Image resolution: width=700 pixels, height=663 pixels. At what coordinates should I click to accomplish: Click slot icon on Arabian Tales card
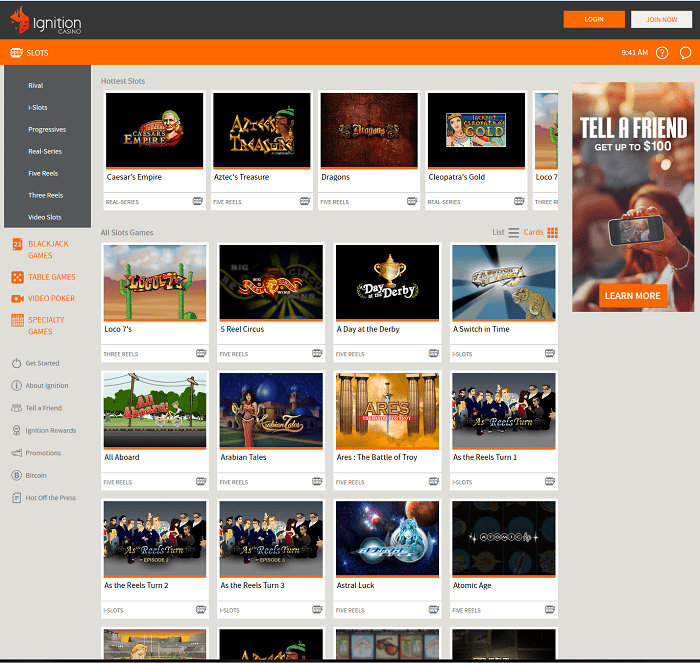[317, 481]
